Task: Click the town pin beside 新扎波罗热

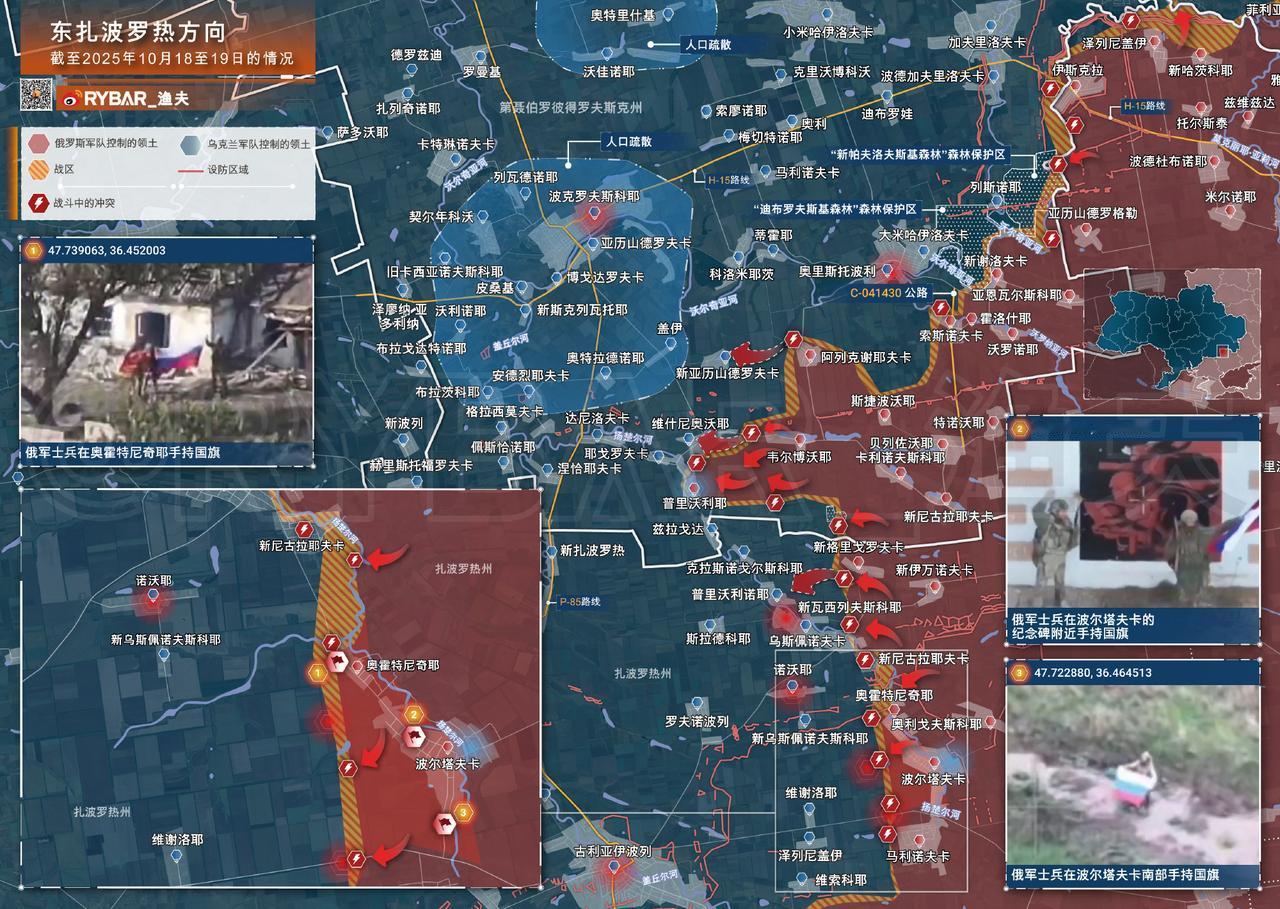Action: click(x=551, y=550)
